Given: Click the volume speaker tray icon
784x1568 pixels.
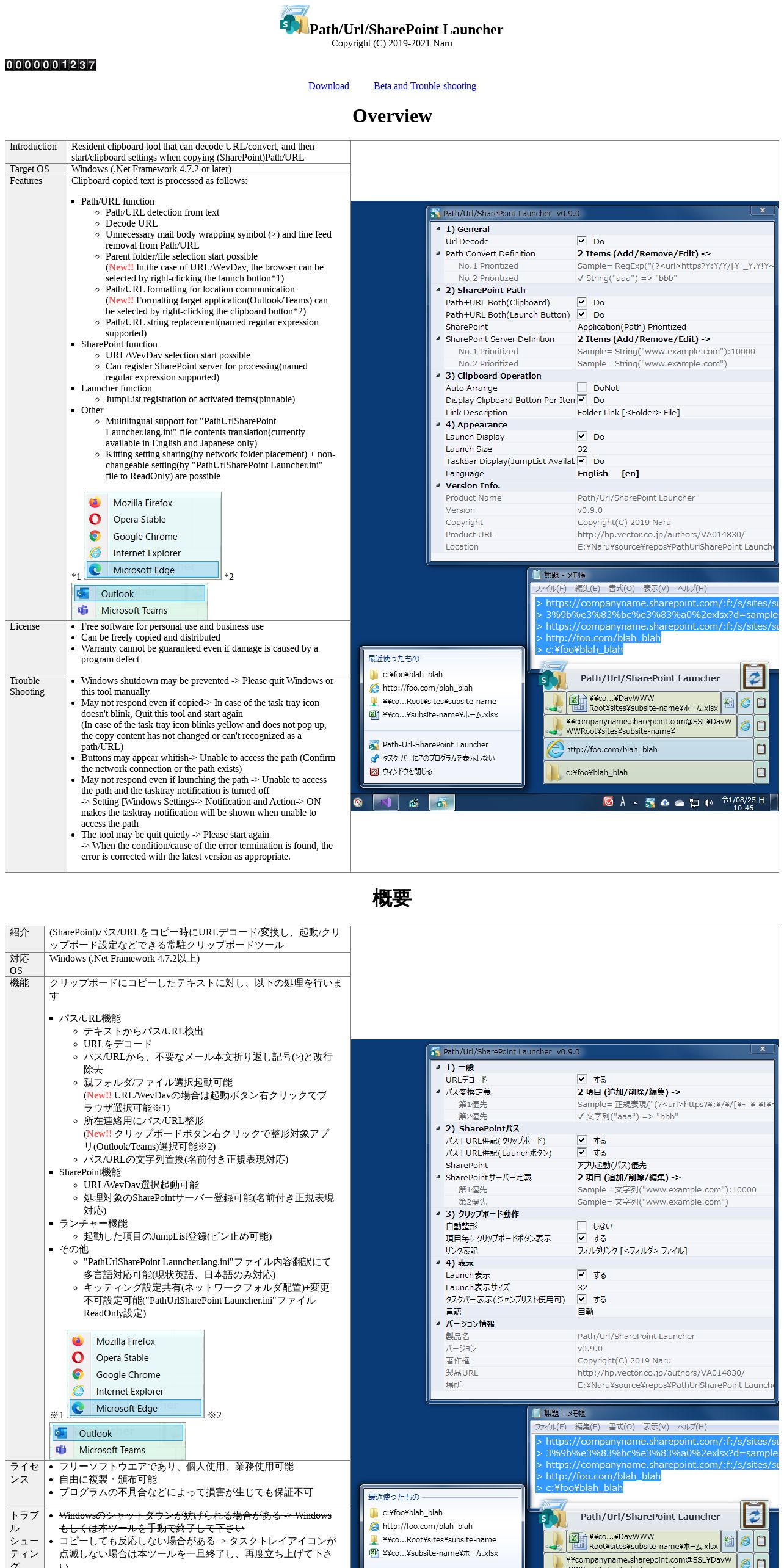Looking at the screenshot, I should 708,803.
